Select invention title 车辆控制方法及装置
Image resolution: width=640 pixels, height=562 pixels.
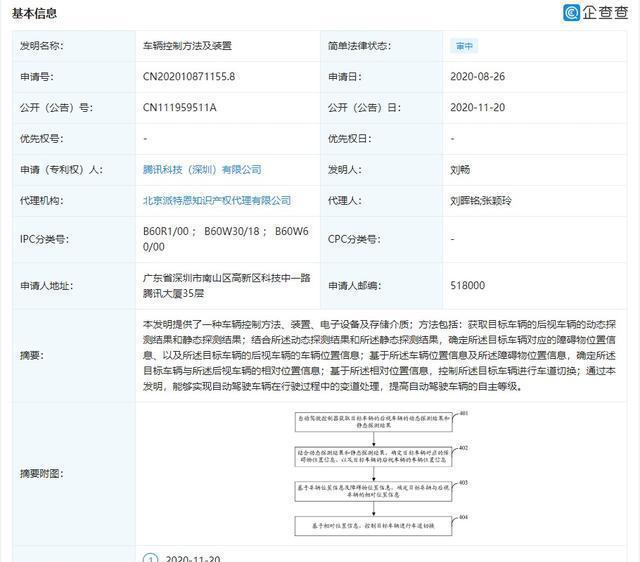click(x=187, y=46)
